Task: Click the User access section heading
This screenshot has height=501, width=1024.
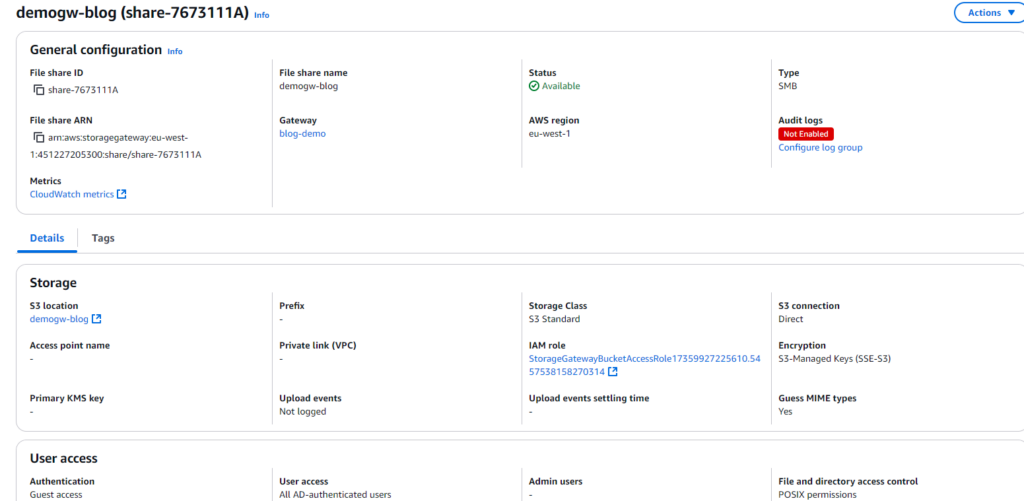Action: (x=63, y=458)
